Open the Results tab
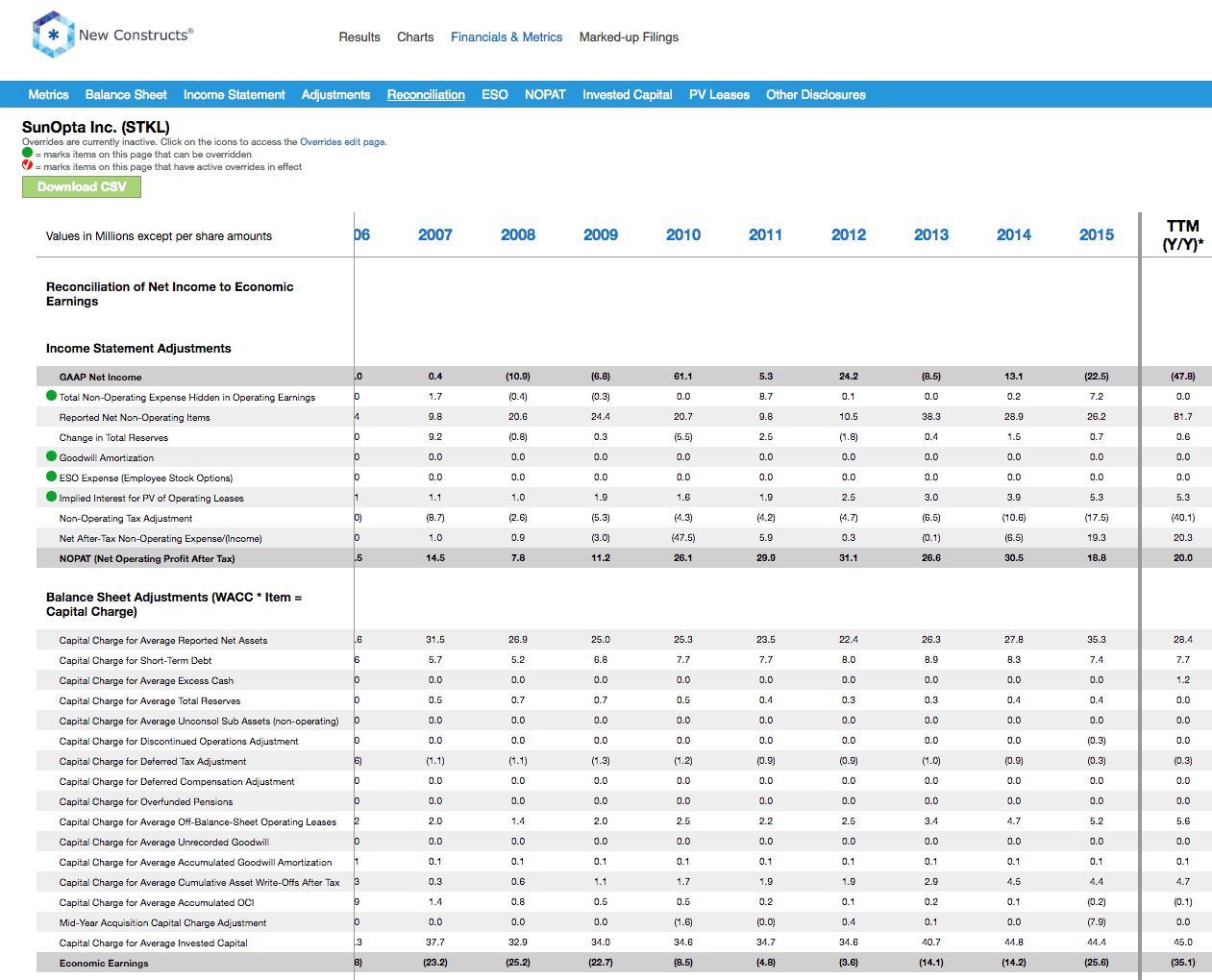This screenshot has height=980, width=1212. pyautogui.click(x=359, y=37)
